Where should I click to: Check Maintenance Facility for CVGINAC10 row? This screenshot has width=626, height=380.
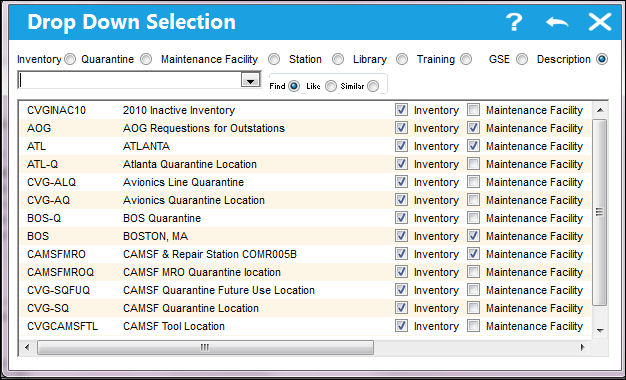click(473, 110)
